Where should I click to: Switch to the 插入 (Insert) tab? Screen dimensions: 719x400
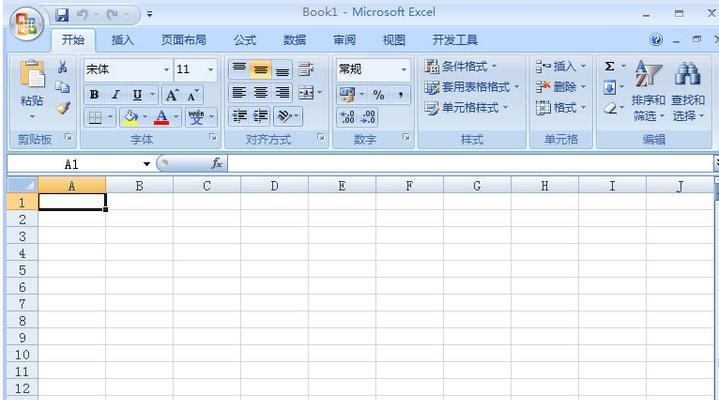[x=122, y=40]
